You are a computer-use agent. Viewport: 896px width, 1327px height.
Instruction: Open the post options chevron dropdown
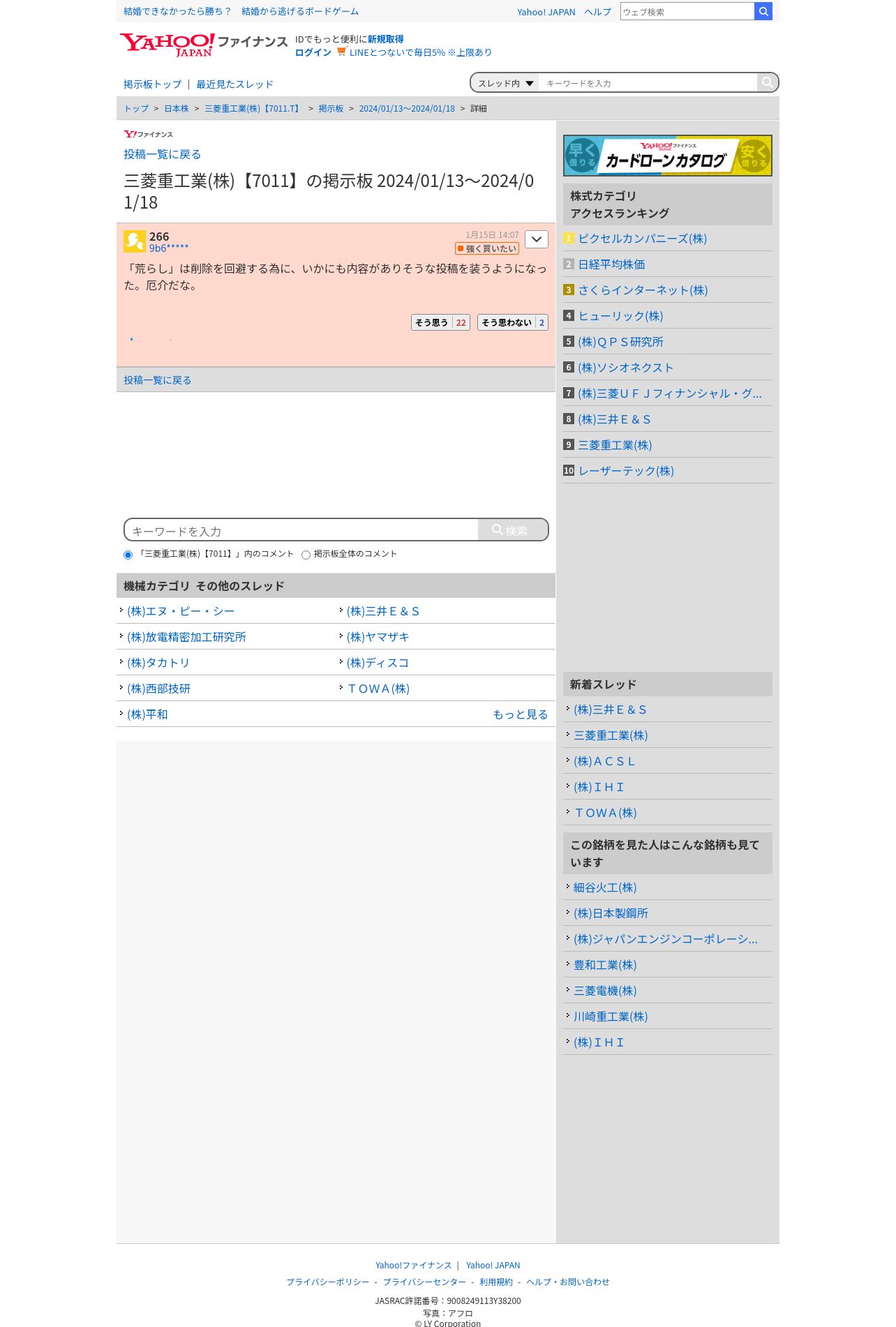point(537,239)
